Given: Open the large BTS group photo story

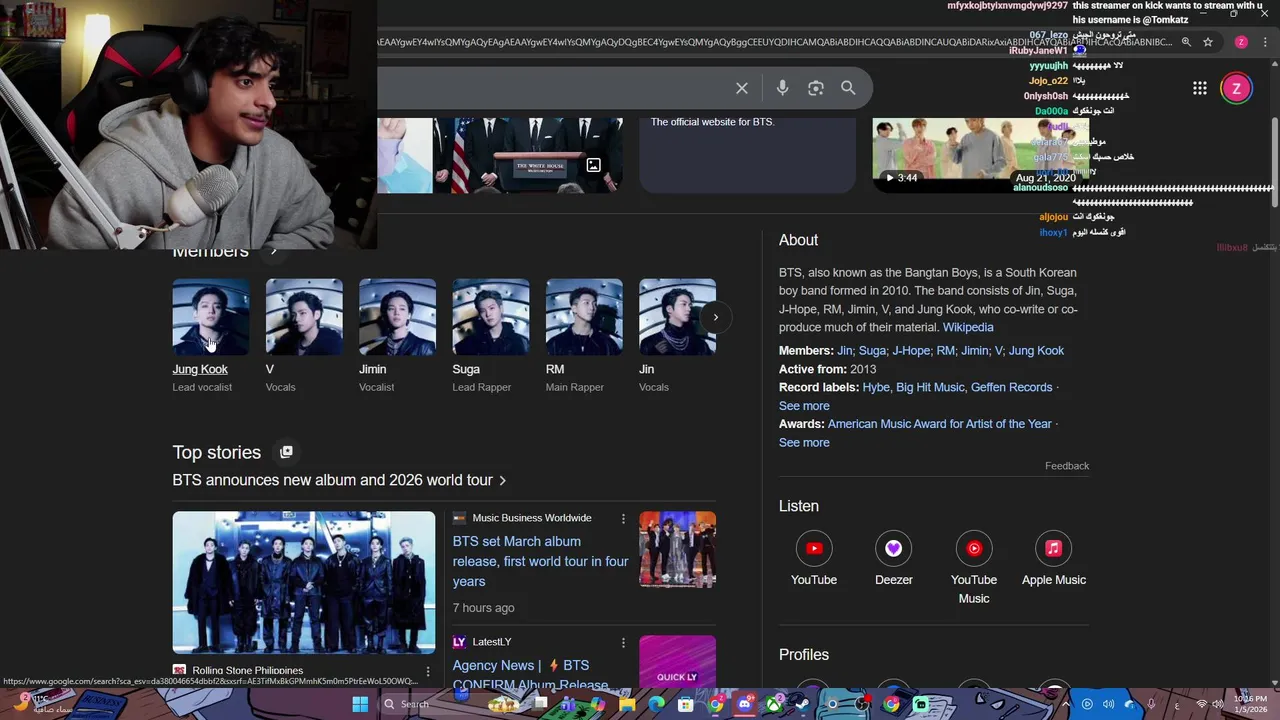Looking at the screenshot, I should pos(304,582).
